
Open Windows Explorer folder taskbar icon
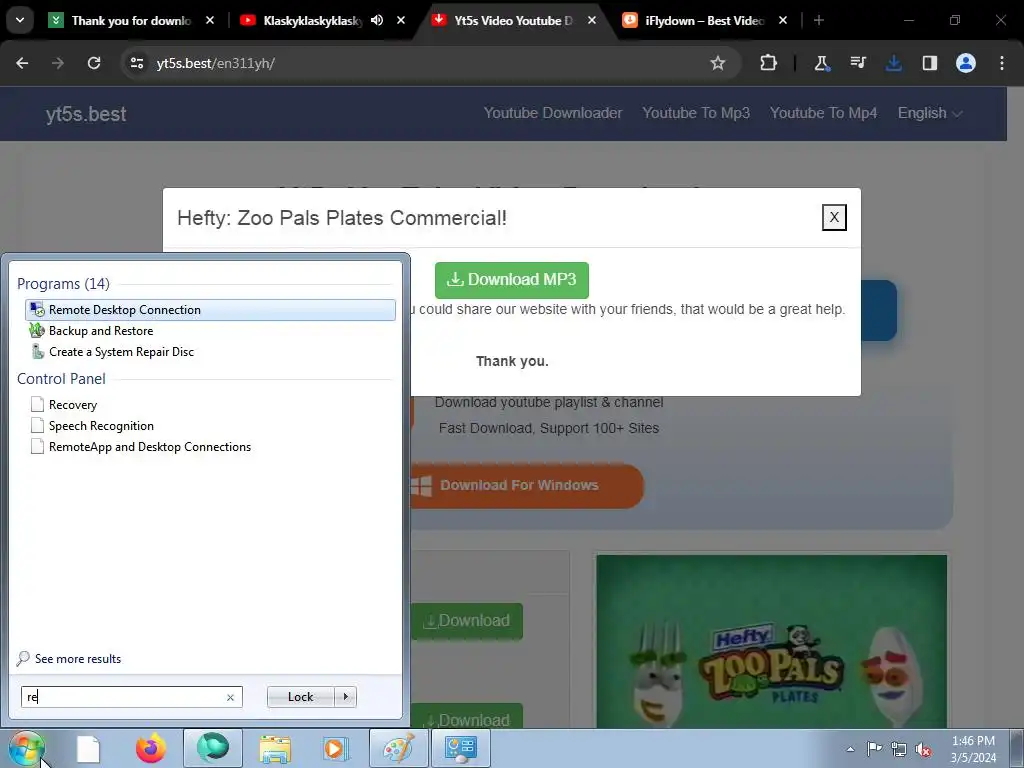click(275, 748)
